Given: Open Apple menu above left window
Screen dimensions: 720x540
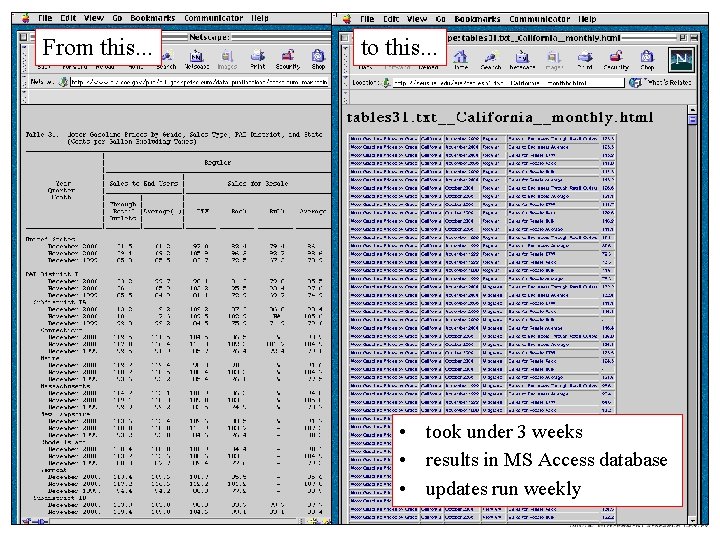Looking at the screenshot, I should click(26, 18).
